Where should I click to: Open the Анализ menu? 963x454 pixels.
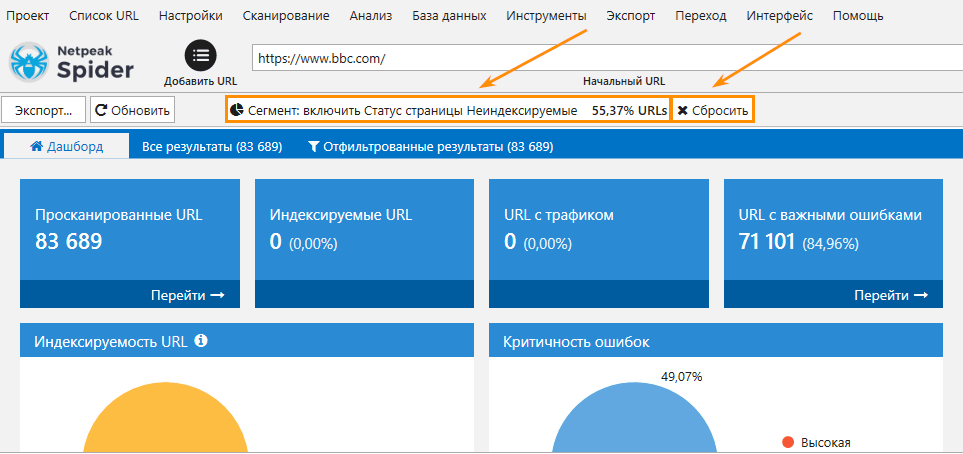370,16
